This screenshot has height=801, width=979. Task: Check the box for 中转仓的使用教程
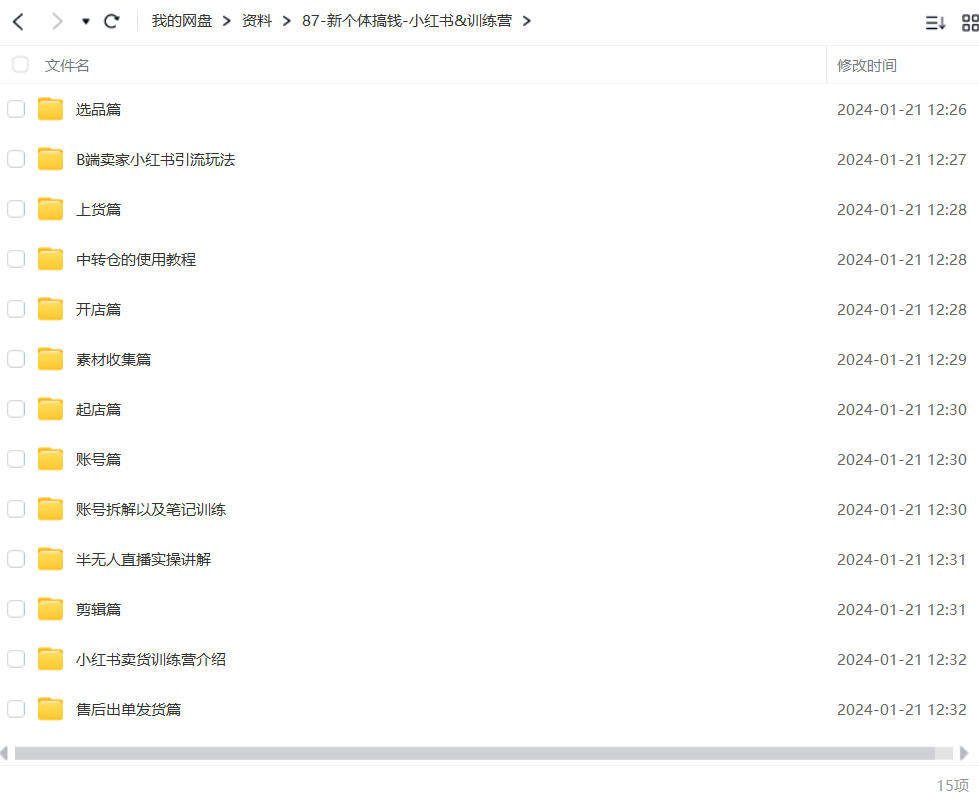[x=16, y=259]
